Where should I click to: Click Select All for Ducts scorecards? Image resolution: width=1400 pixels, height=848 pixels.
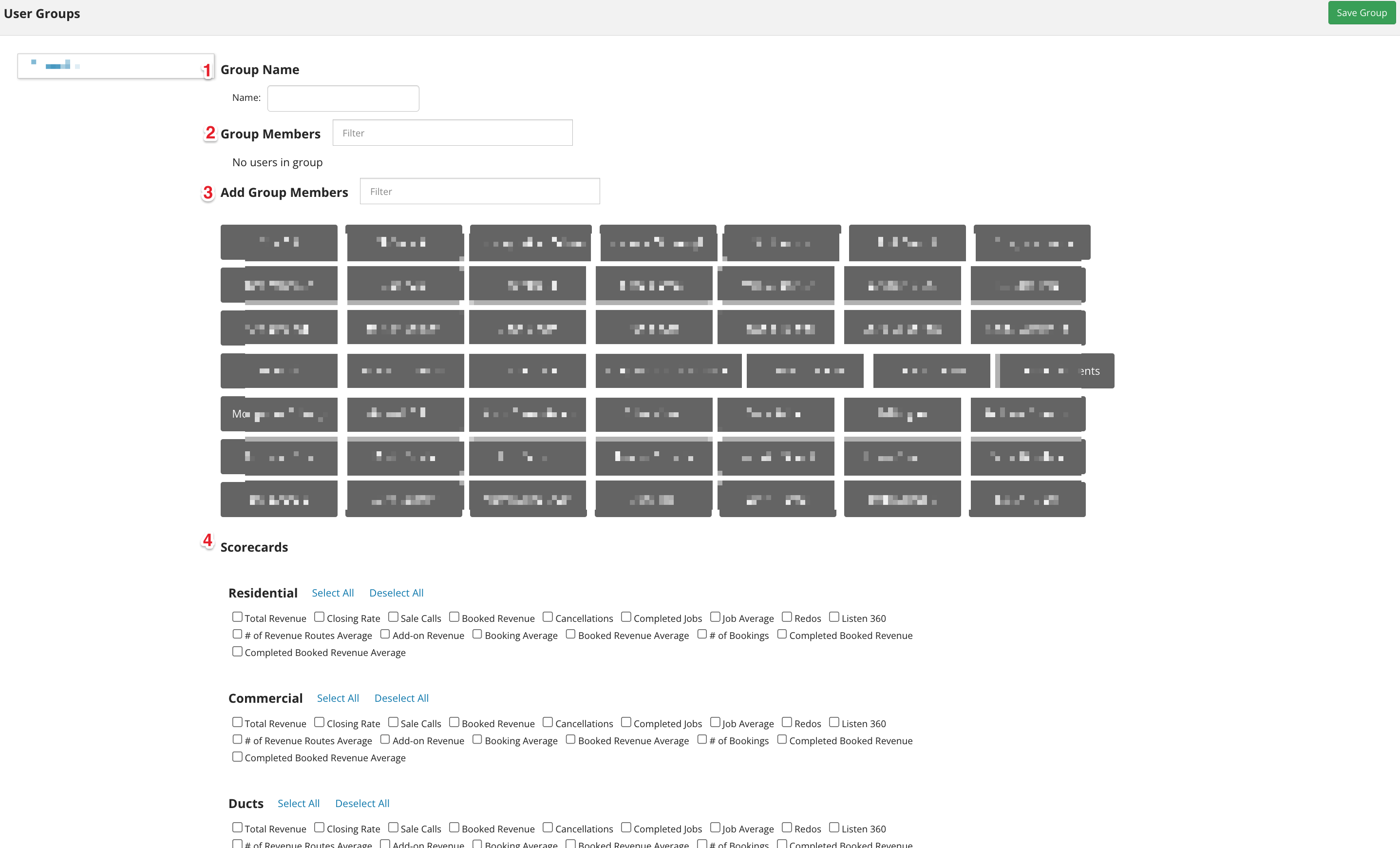(298, 803)
